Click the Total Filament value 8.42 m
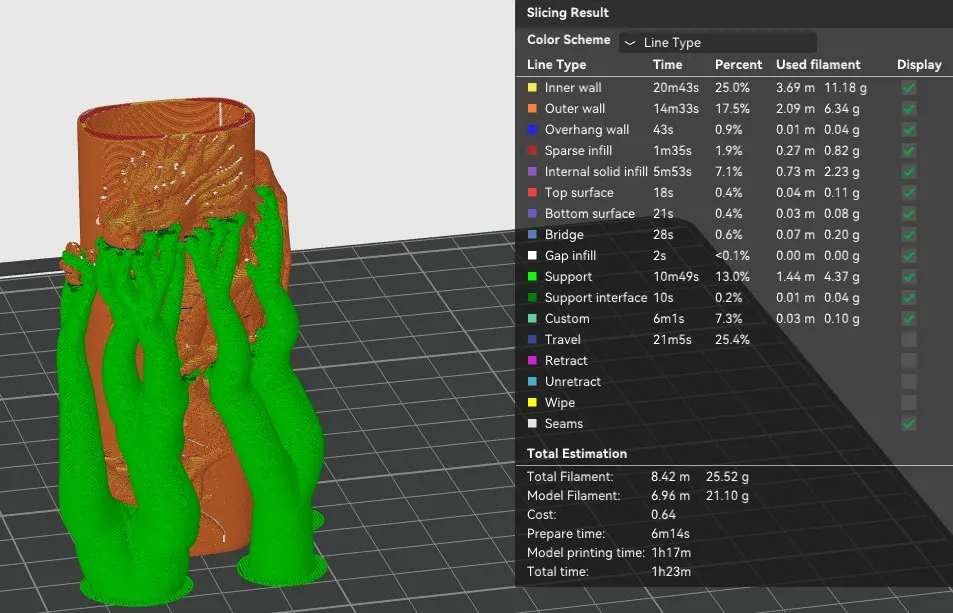 point(670,477)
